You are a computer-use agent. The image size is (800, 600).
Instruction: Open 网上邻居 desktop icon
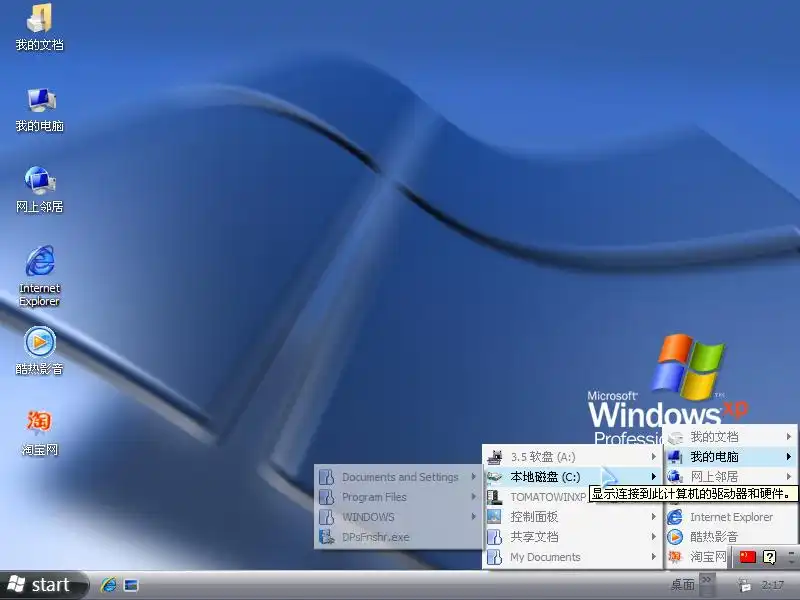(x=39, y=190)
